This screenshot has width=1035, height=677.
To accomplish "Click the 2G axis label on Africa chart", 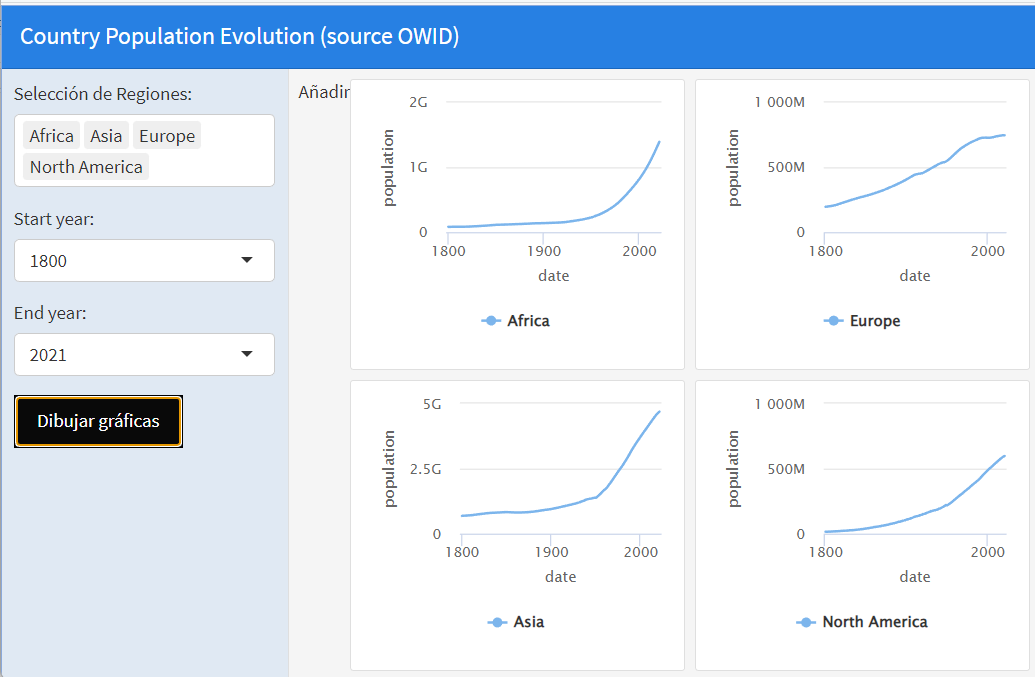I will [x=418, y=102].
